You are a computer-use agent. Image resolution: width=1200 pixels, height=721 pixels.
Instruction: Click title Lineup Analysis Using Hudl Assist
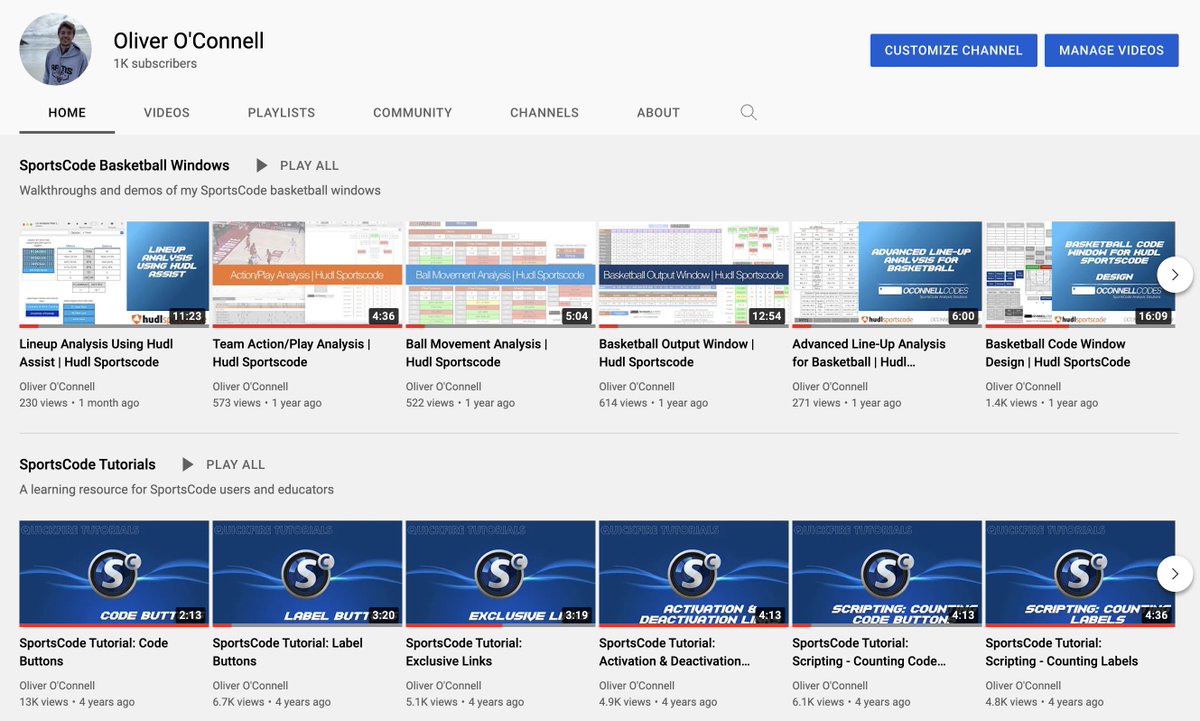96,353
